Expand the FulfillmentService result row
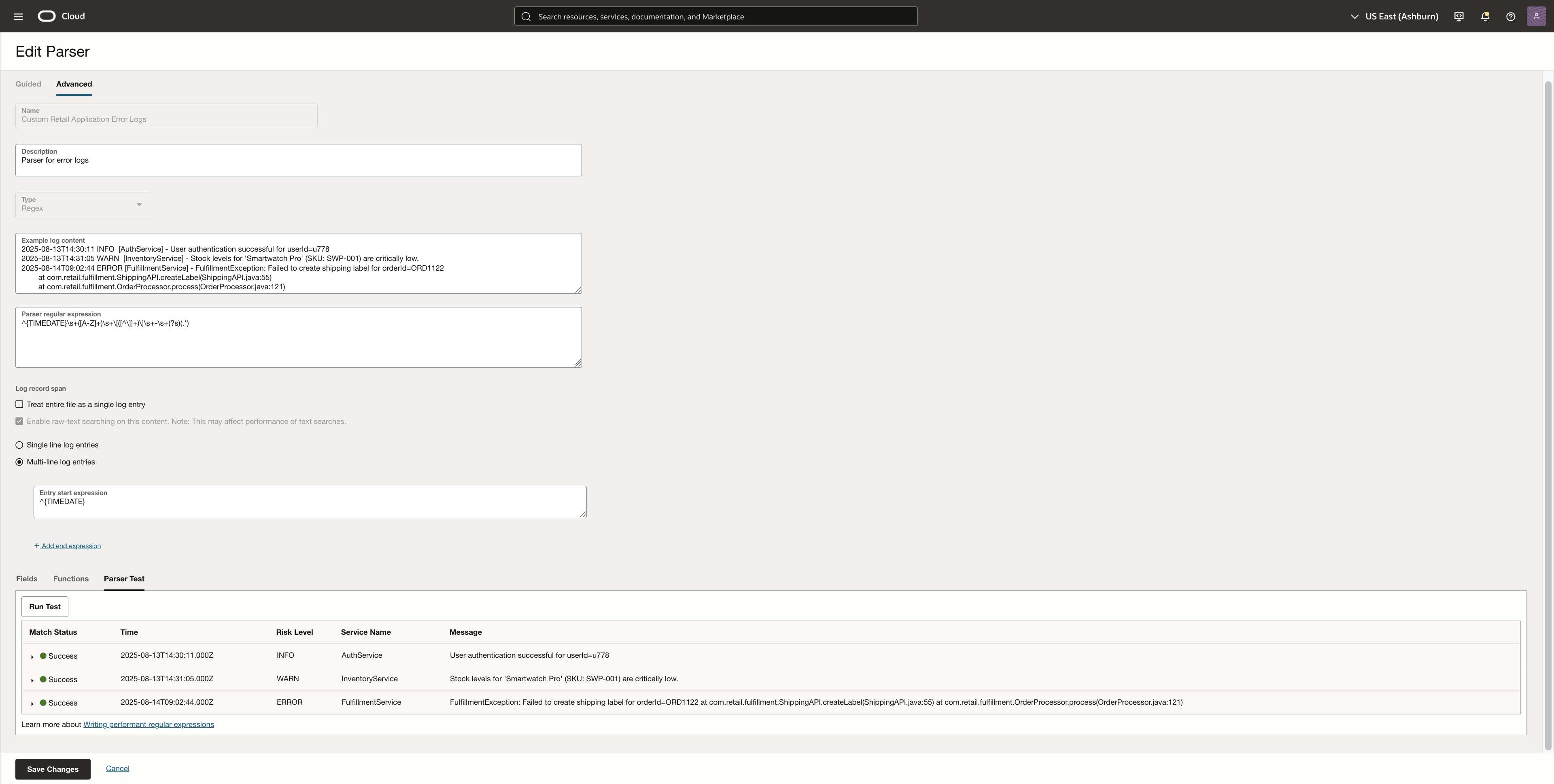 32,703
